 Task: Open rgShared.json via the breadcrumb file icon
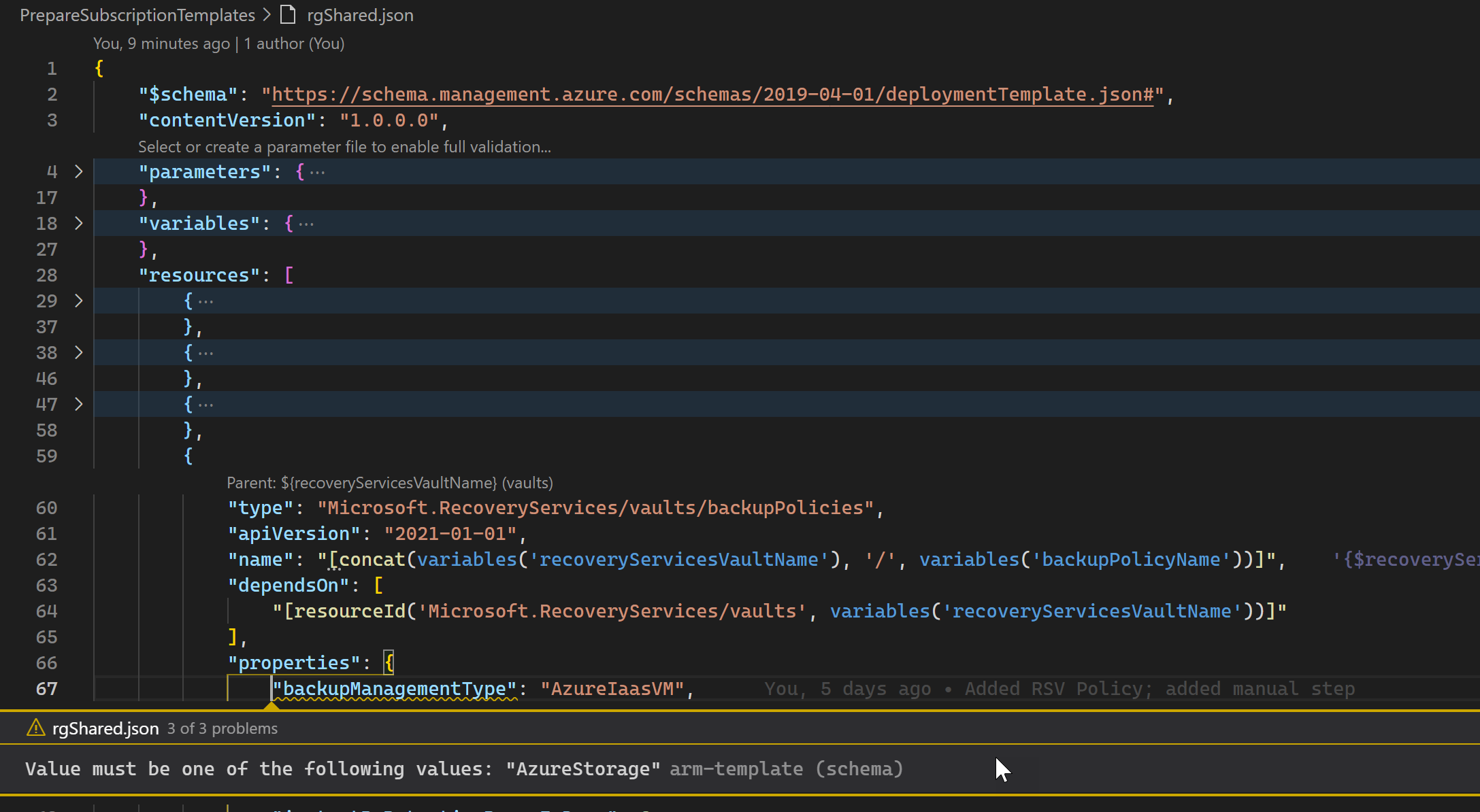tap(287, 14)
